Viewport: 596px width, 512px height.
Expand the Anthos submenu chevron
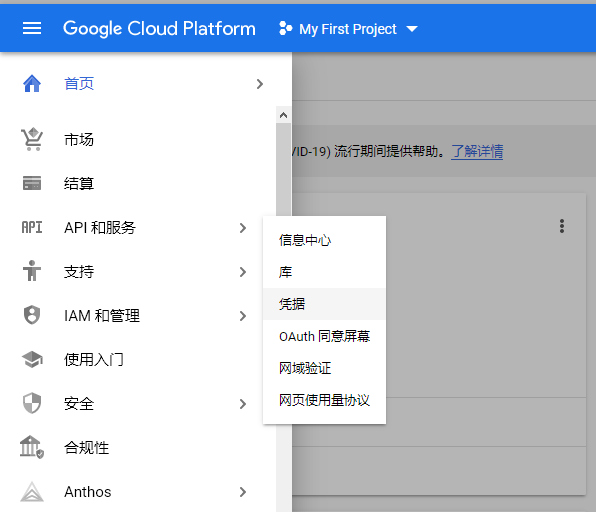click(243, 492)
